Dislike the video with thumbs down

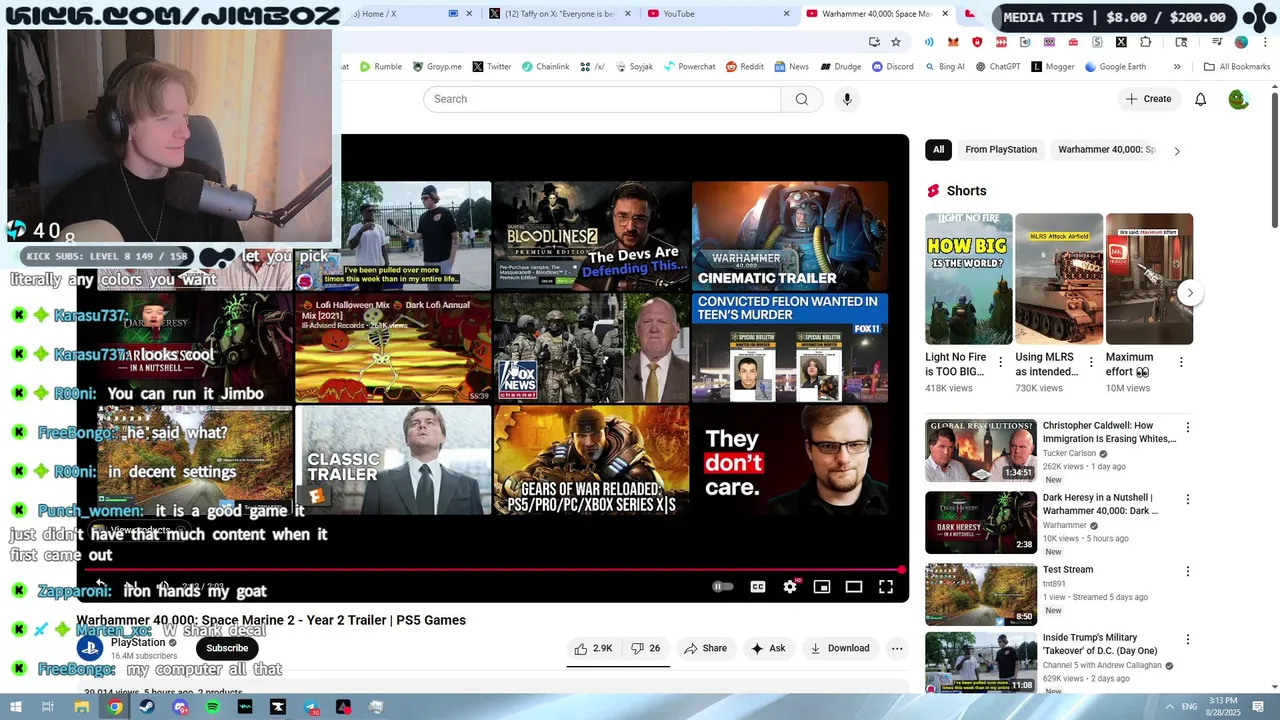point(645,648)
